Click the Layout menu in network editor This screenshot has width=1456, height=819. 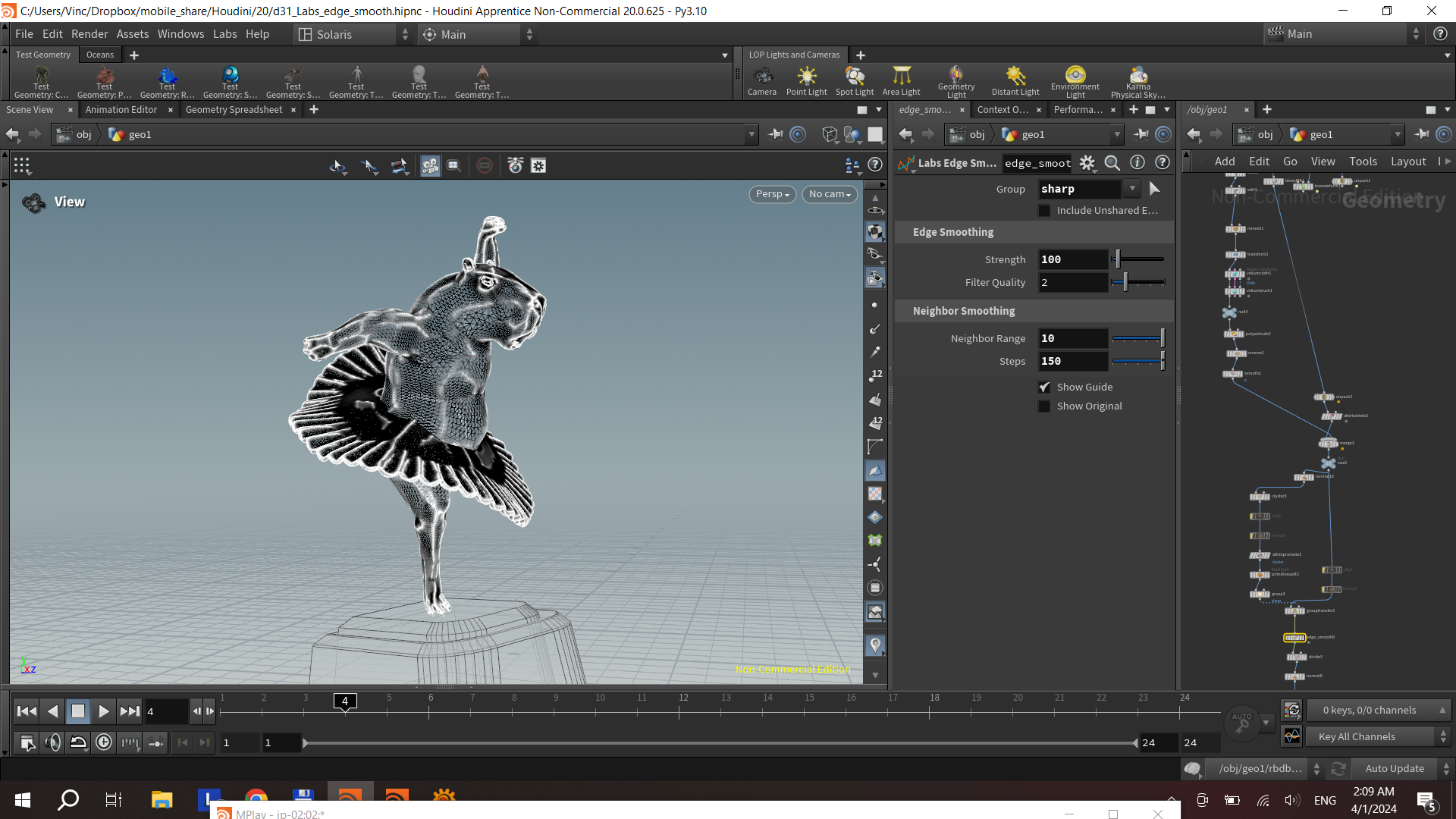pyautogui.click(x=1408, y=162)
